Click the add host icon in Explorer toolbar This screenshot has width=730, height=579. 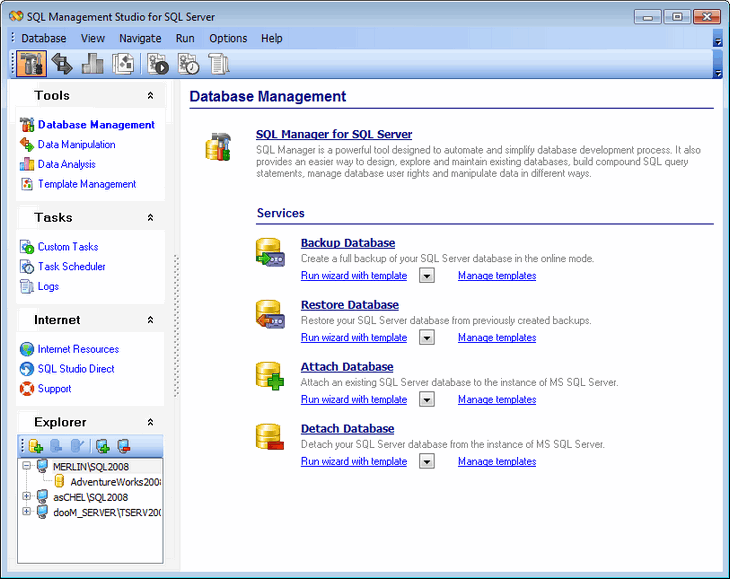(x=103, y=446)
